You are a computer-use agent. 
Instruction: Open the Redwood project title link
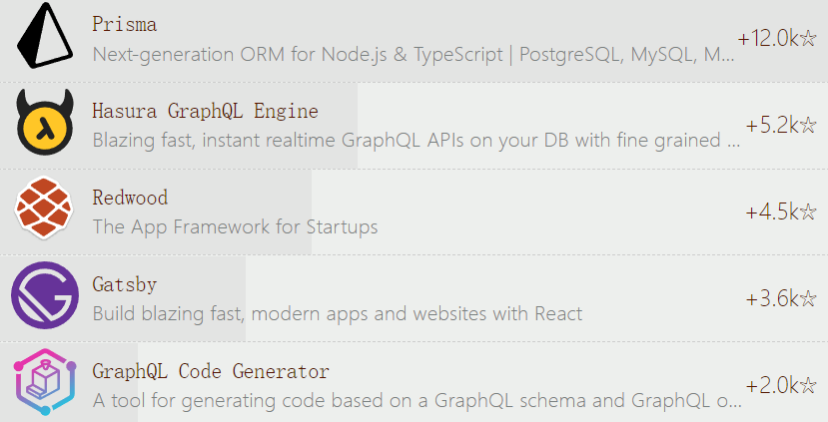(x=130, y=197)
